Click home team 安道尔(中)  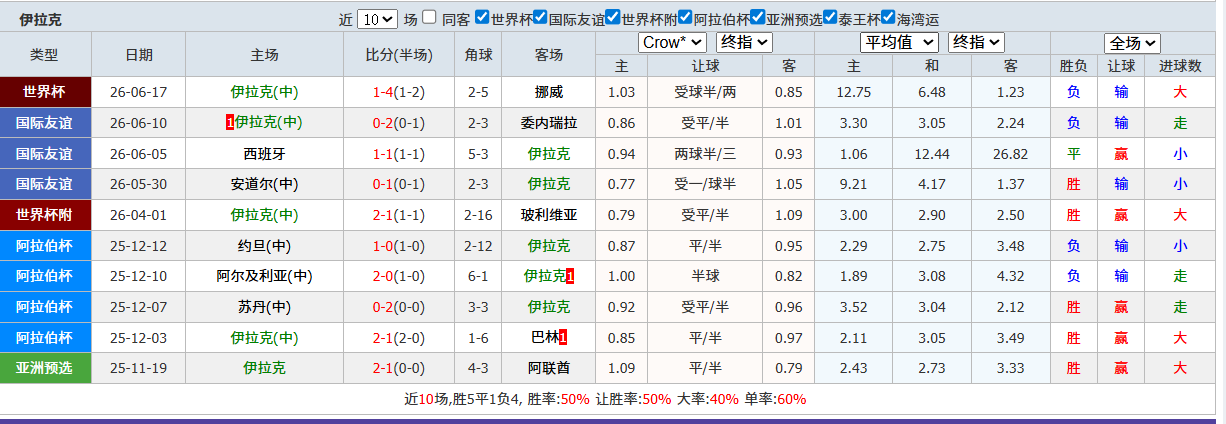(x=264, y=184)
